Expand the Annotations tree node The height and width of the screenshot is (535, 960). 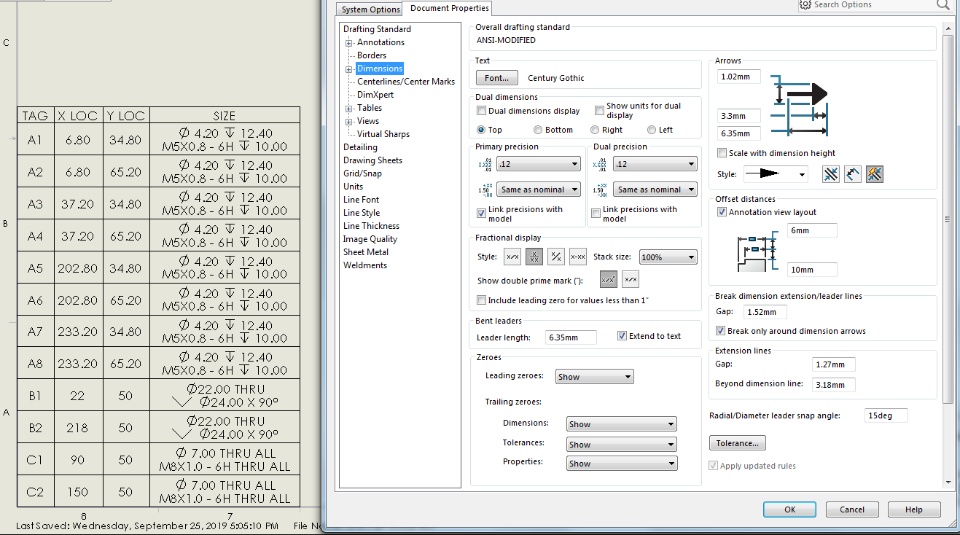coord(349,43)
